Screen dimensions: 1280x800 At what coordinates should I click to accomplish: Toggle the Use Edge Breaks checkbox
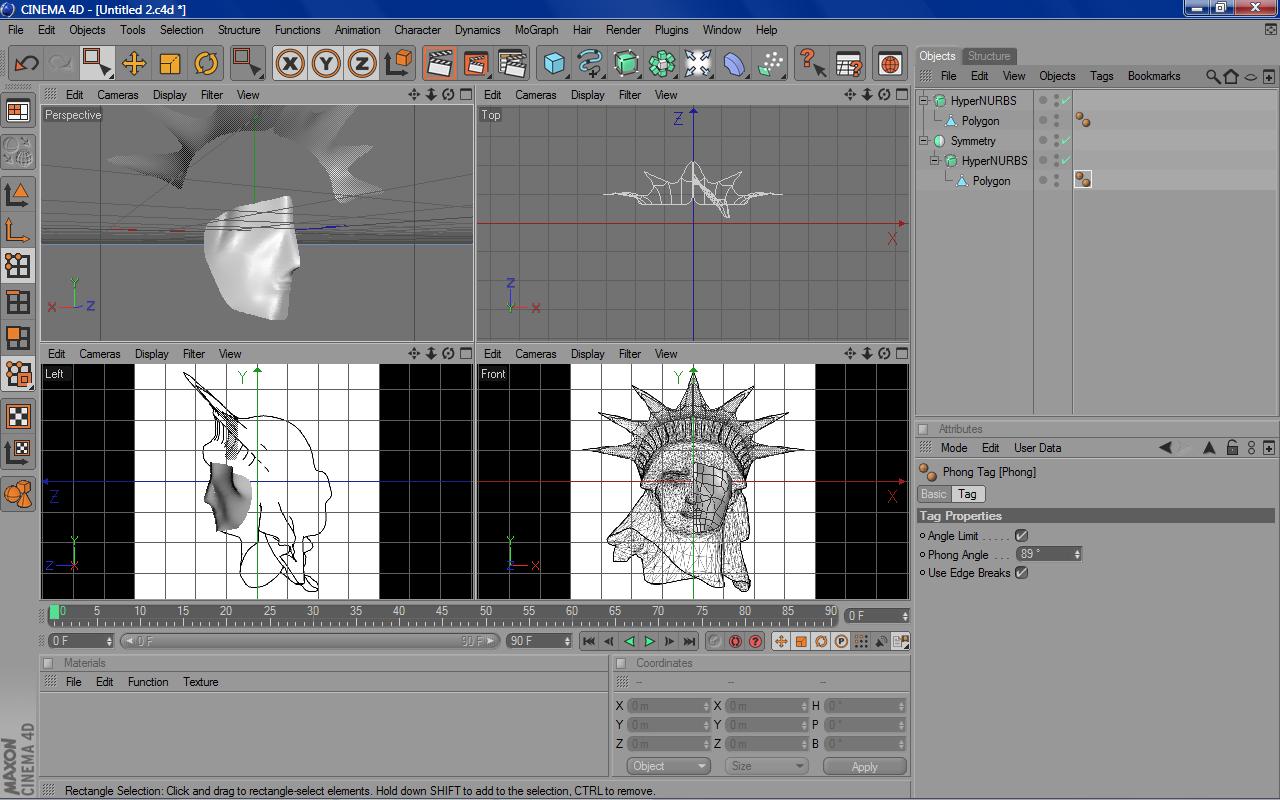1021,573
